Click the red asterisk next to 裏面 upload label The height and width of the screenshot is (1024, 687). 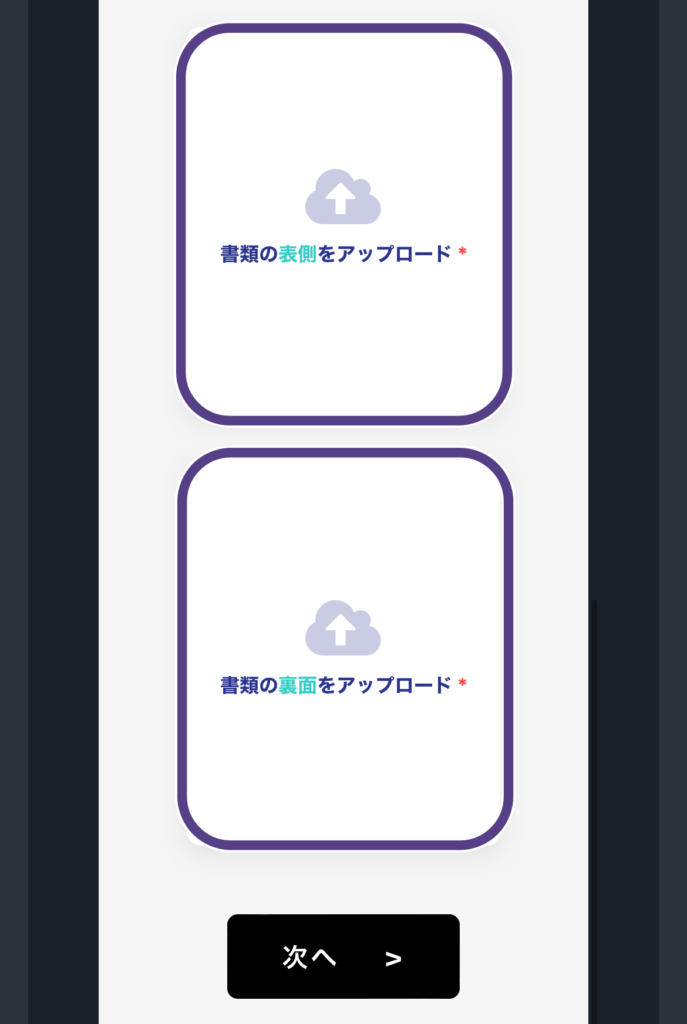click(462, 682)
